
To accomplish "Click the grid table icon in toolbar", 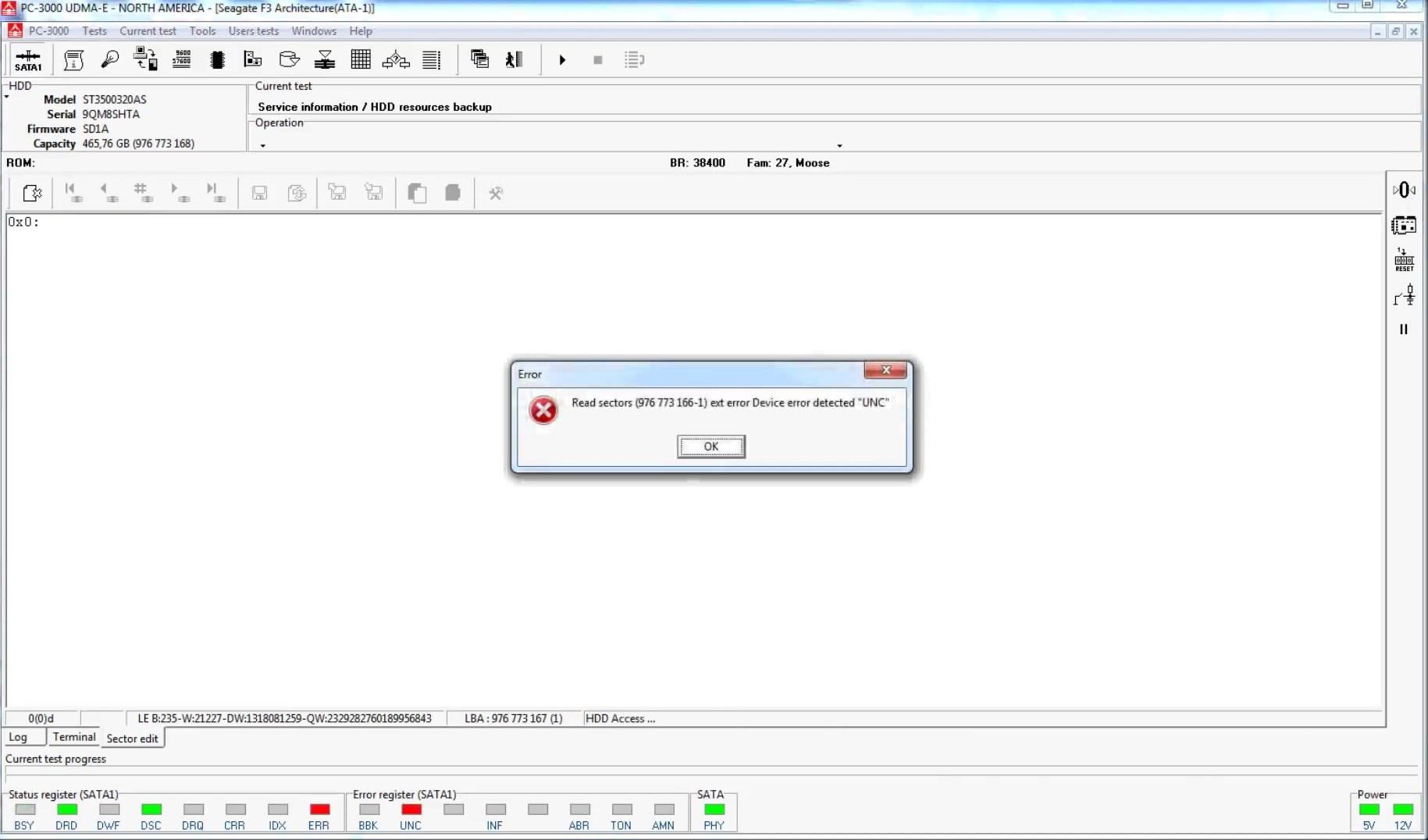I will pos(360,59).
